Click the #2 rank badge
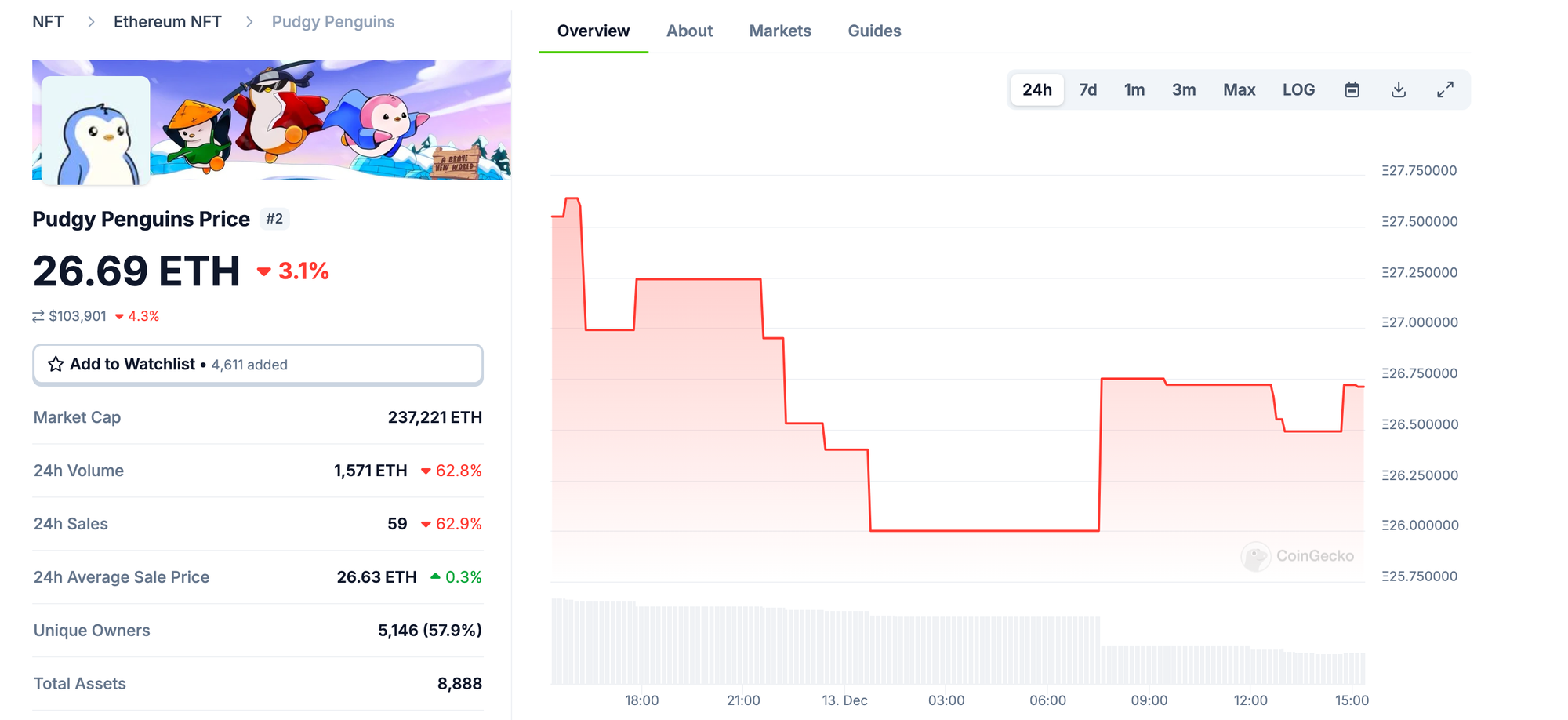The height and width of the screenshot is (720, 1568). (274, 219)
